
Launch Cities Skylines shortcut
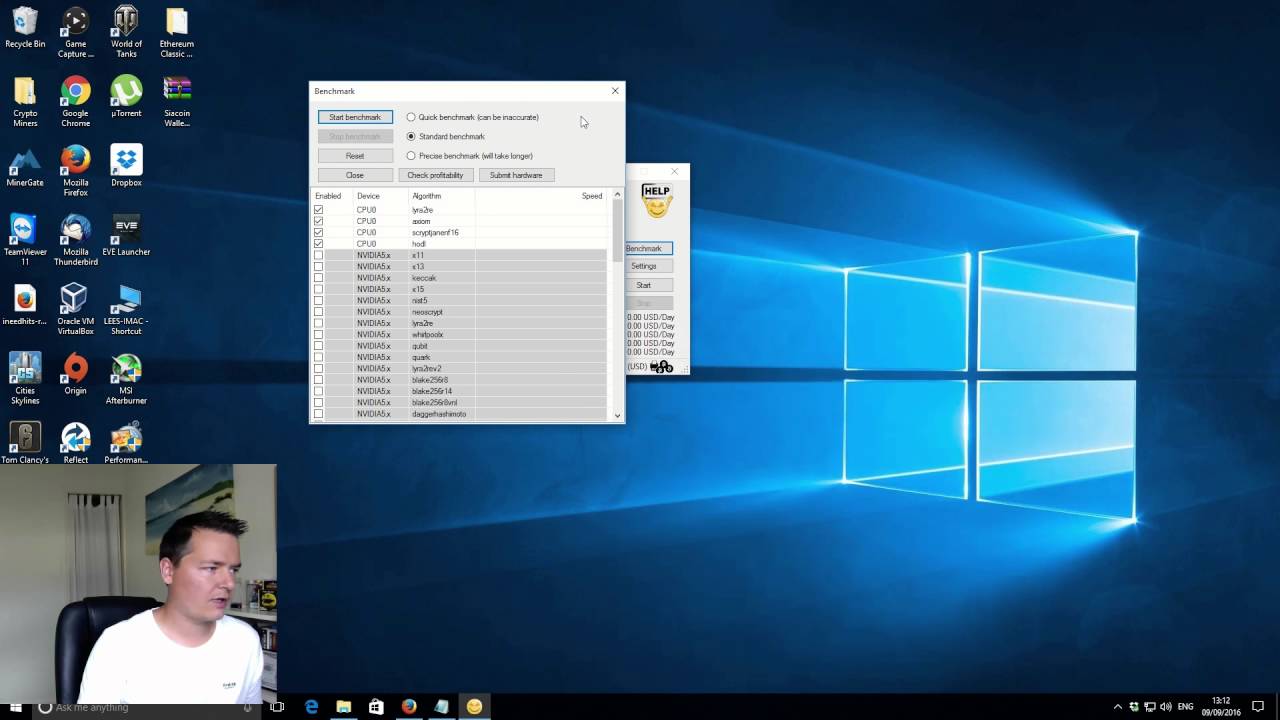pyautogui.click(x=25, y=379)
